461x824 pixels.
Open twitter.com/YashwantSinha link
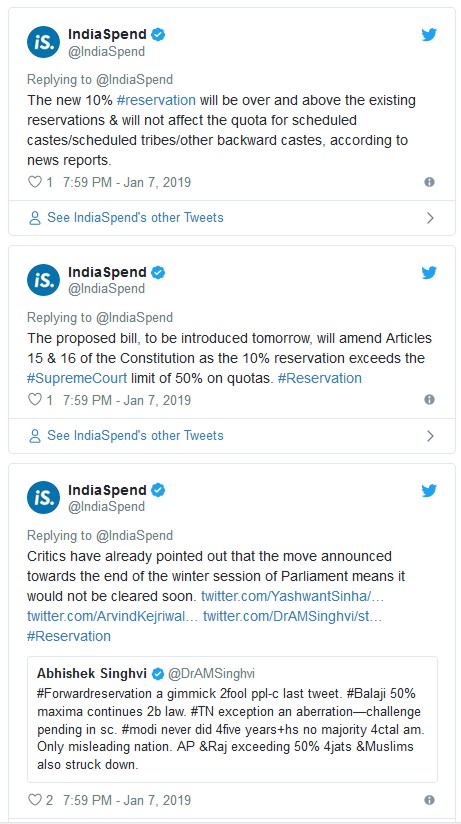tap(293, 597)
